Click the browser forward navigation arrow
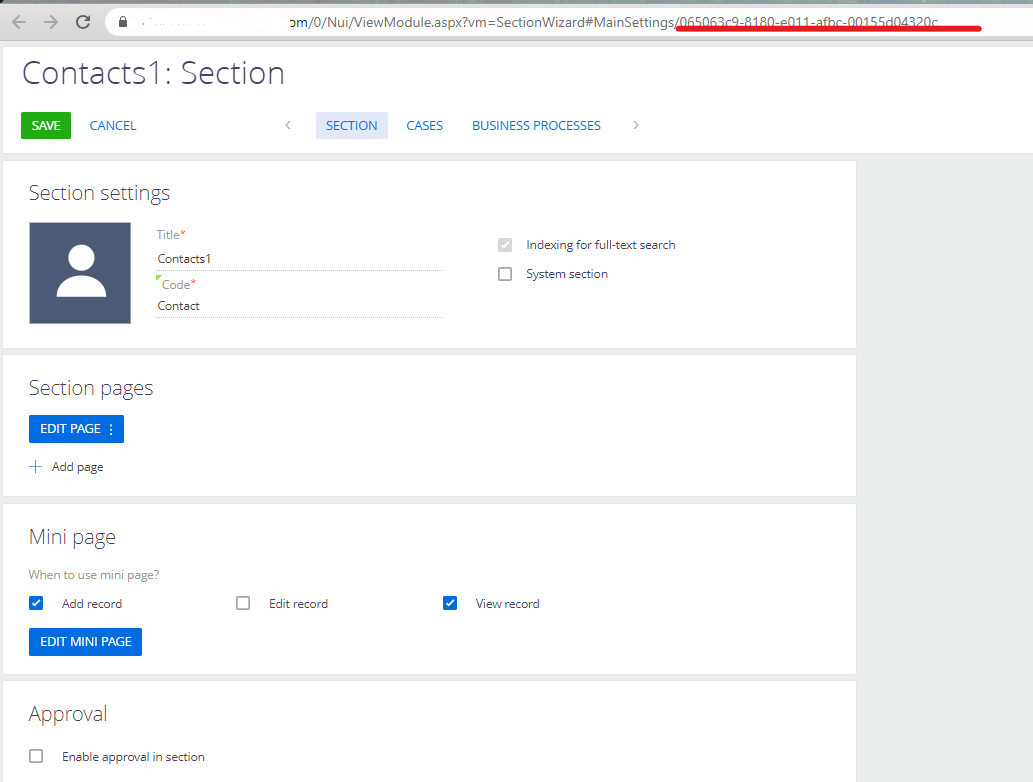1033x782 pixels. (x=48, y=21)
